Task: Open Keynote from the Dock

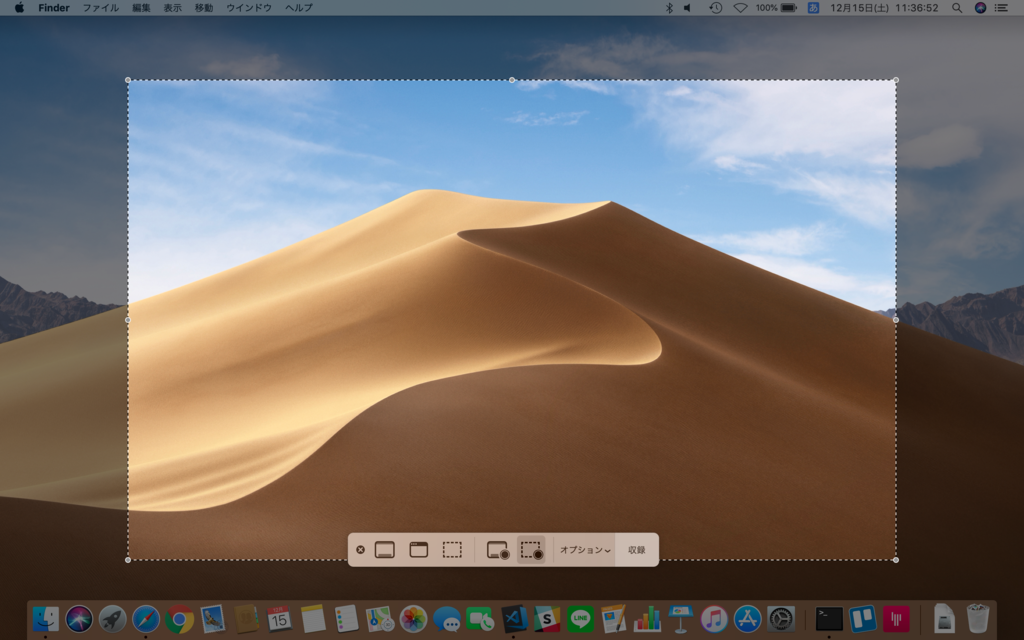Action: click(680, 618)
